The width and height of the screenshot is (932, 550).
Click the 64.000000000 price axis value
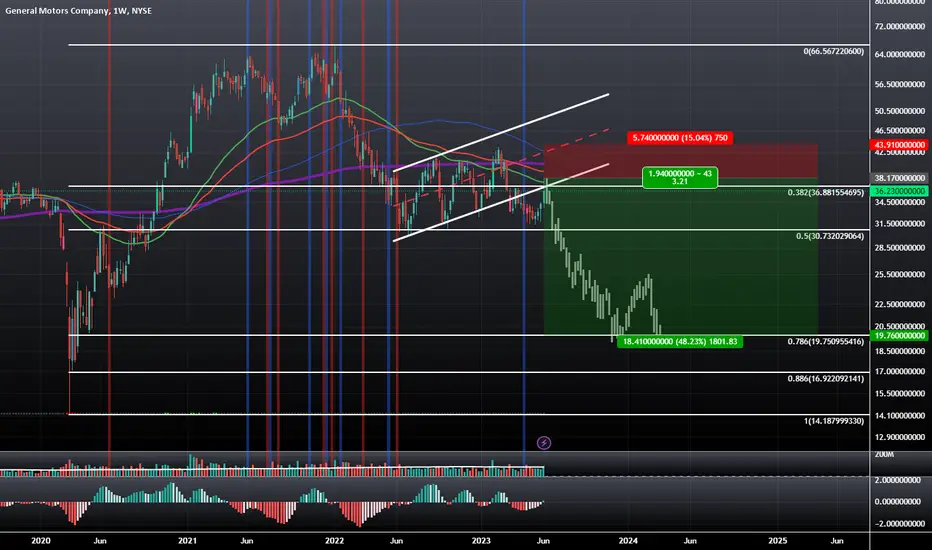(899, 54)
